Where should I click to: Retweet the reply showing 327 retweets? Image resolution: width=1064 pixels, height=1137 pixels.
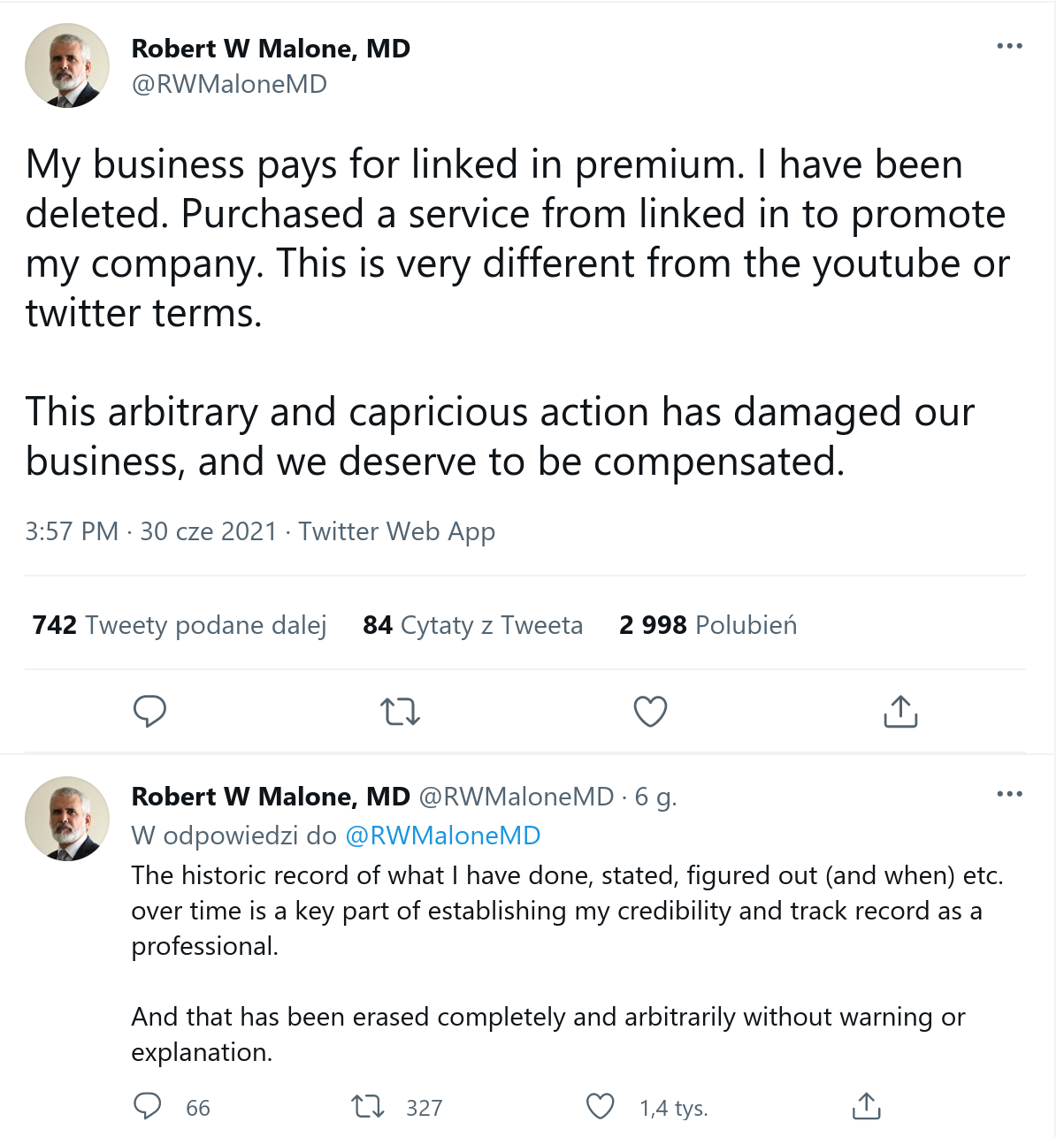click(x=367, y=1106)
